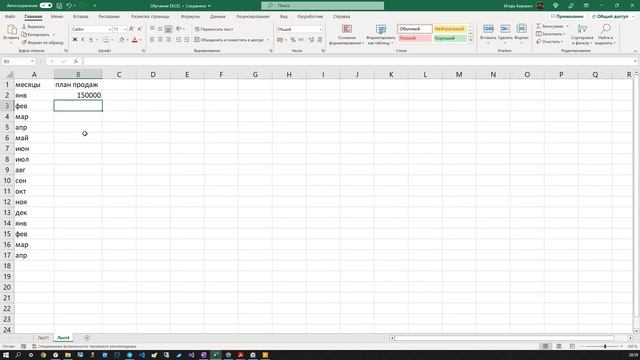The image size is (640, 360).
Task: Open Format as Table menu
Action: pyautogui.click(x=381, y=34)
